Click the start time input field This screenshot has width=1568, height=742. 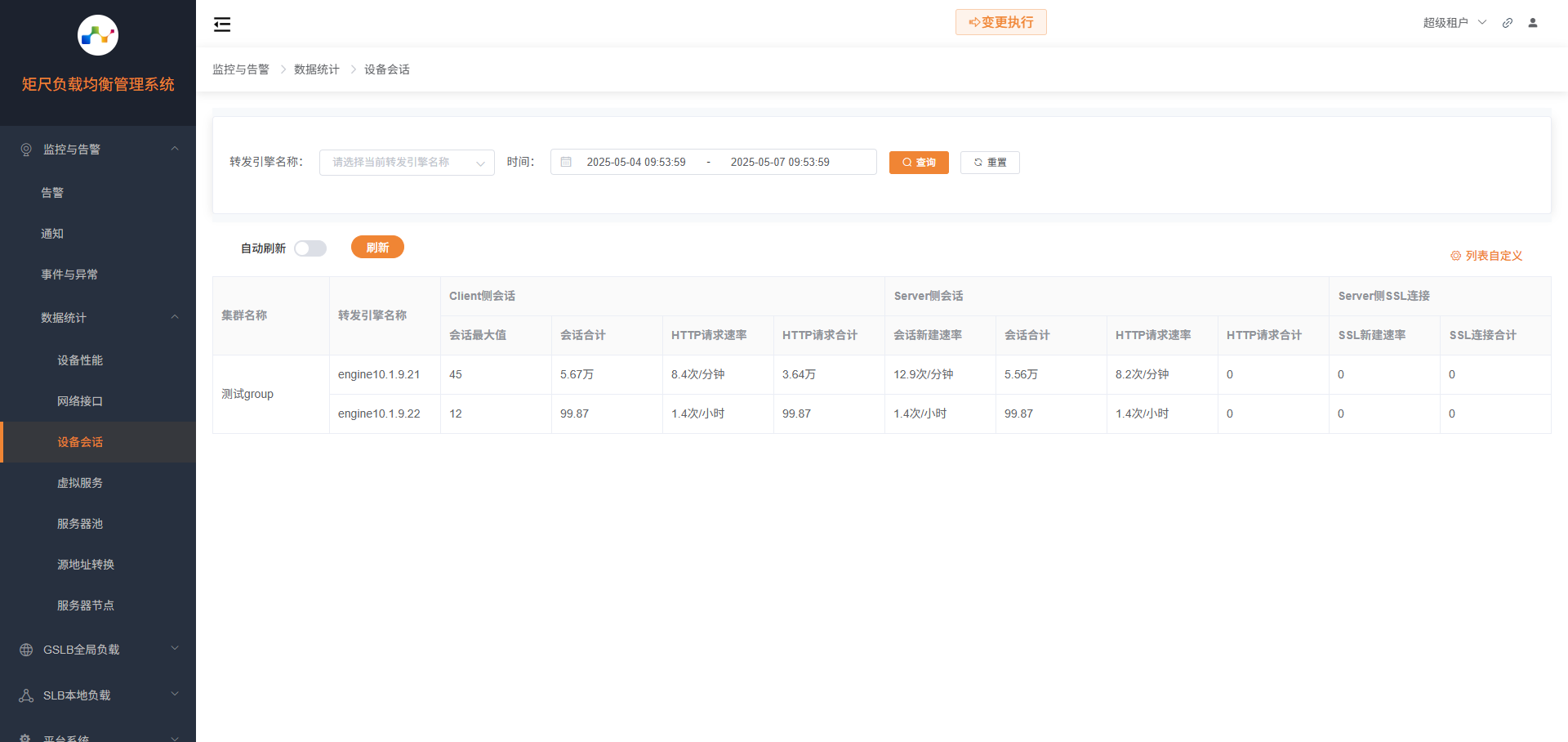pyautogui.click(x=636, y=162)
